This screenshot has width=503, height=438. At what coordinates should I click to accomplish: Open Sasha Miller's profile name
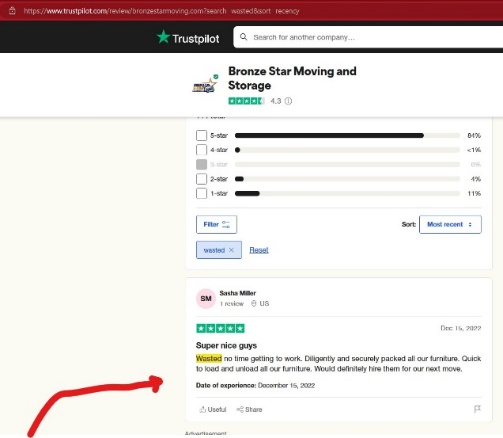238,293
